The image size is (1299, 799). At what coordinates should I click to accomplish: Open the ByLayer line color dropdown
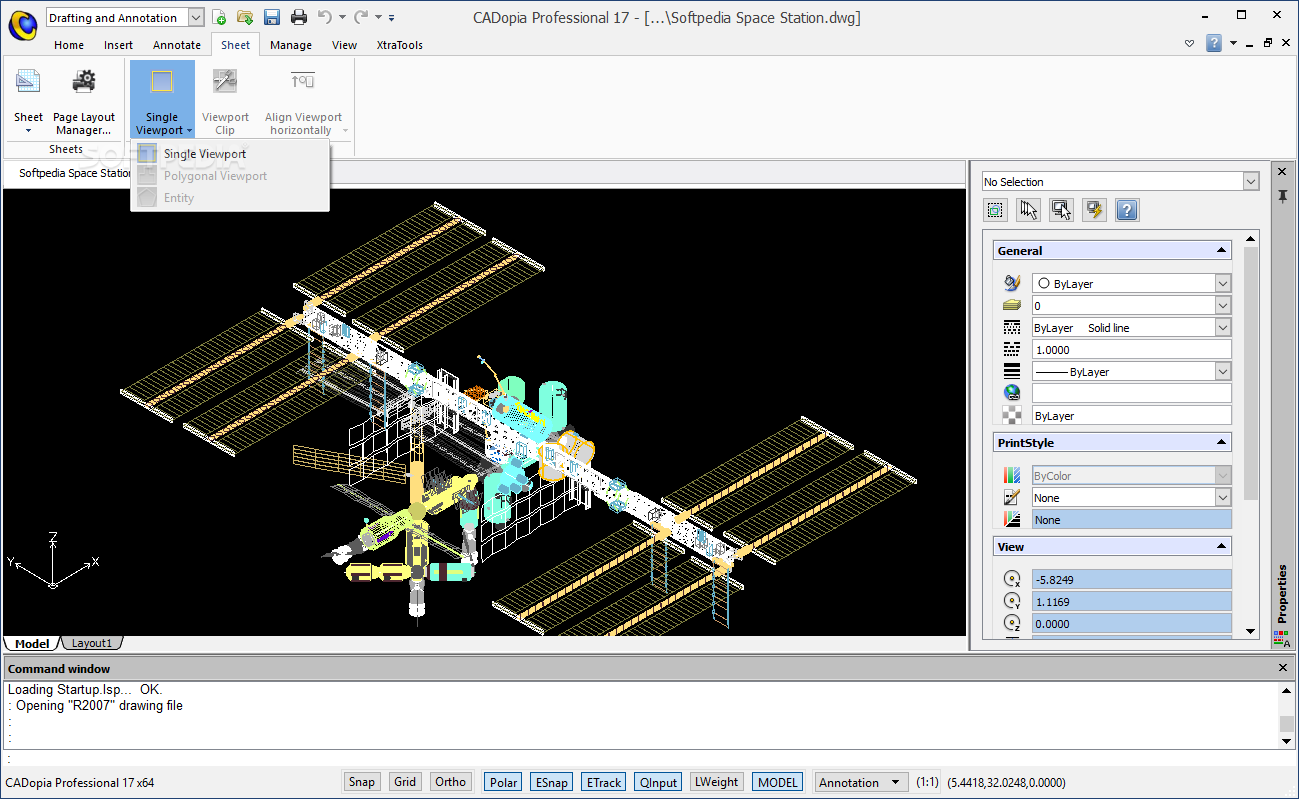(x=1223, y=284)
